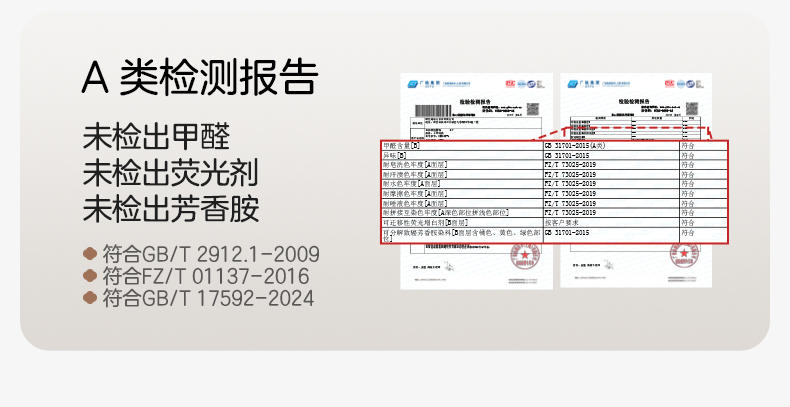Viewport: 790px width, 407px height.
Task: Click '符合FZ/T 01137-2016' standard text
Action: [x=206, y=276]
